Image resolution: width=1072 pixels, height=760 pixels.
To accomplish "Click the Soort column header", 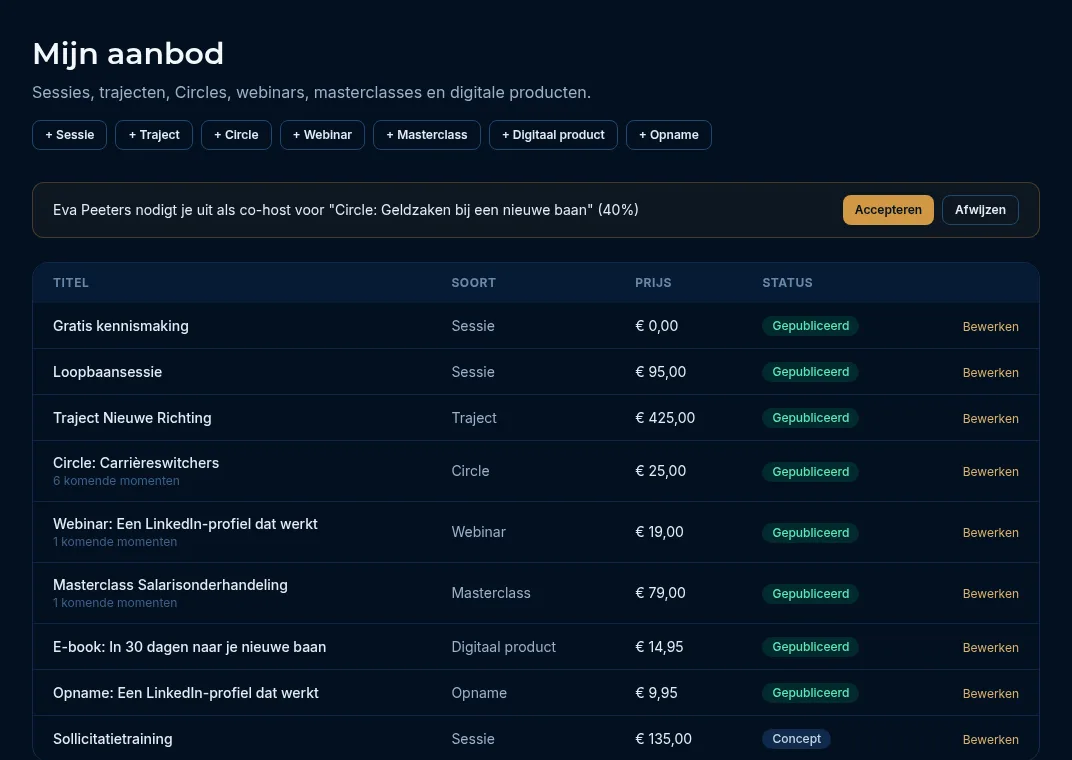I will [474, 282].
